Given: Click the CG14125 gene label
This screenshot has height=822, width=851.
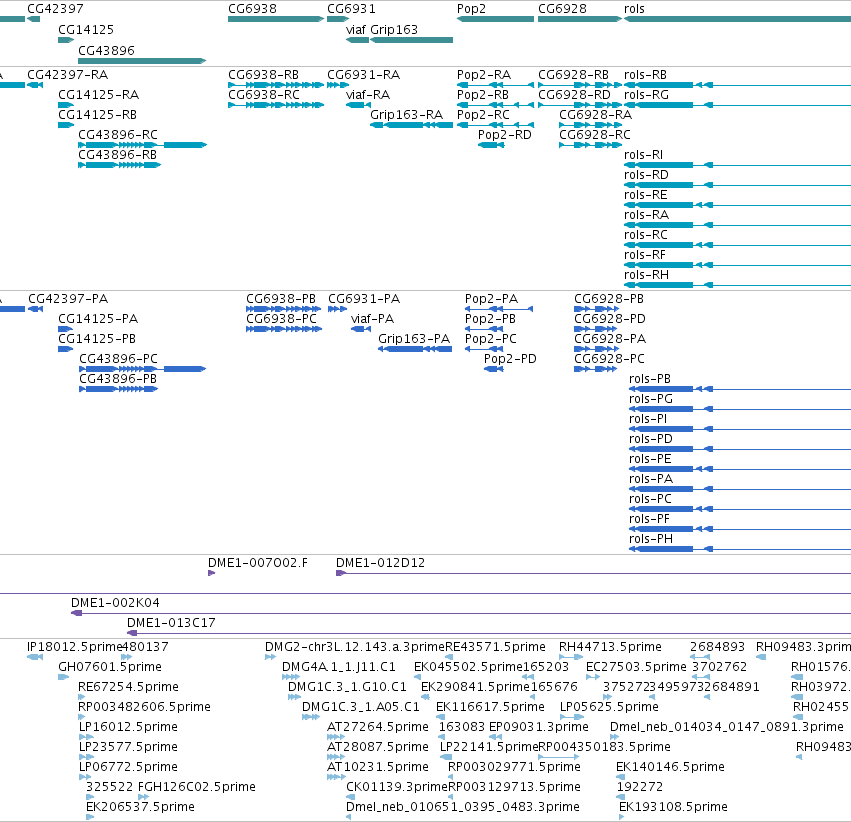Looking at the screenshot, I should coord(86,29).
